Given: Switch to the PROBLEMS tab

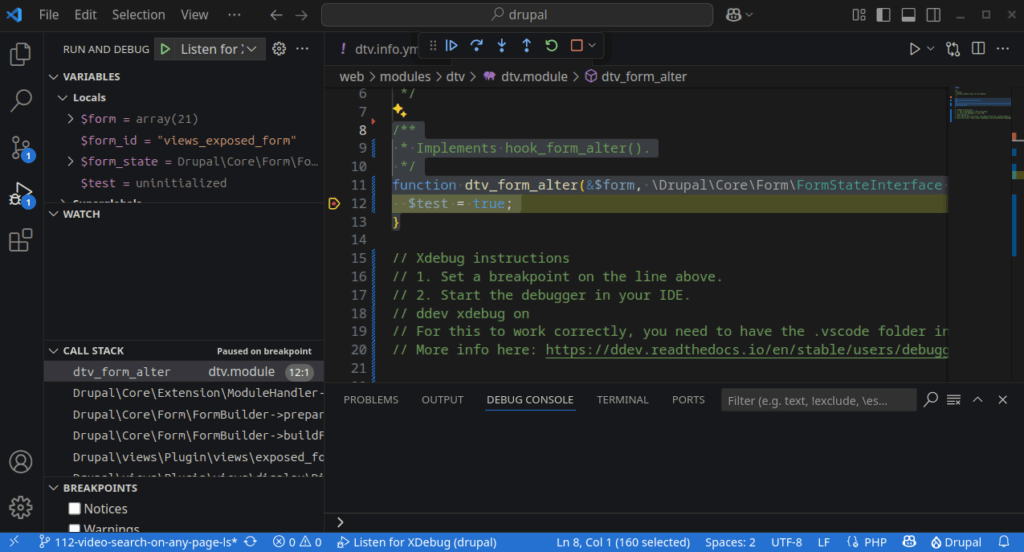Looking at the screenshot, I should pyautogui.click(x=371, y=400).
